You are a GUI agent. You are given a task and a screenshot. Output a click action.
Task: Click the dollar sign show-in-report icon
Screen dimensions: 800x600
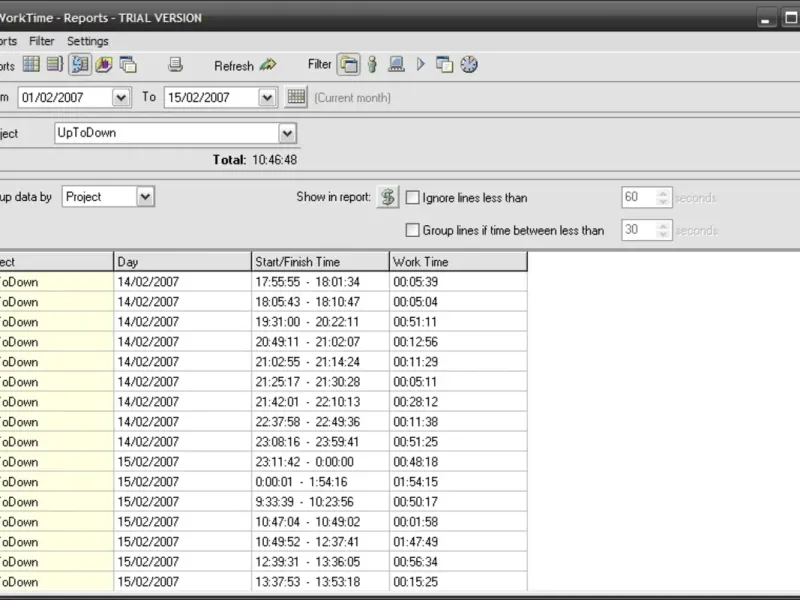[x=388, y=197]
